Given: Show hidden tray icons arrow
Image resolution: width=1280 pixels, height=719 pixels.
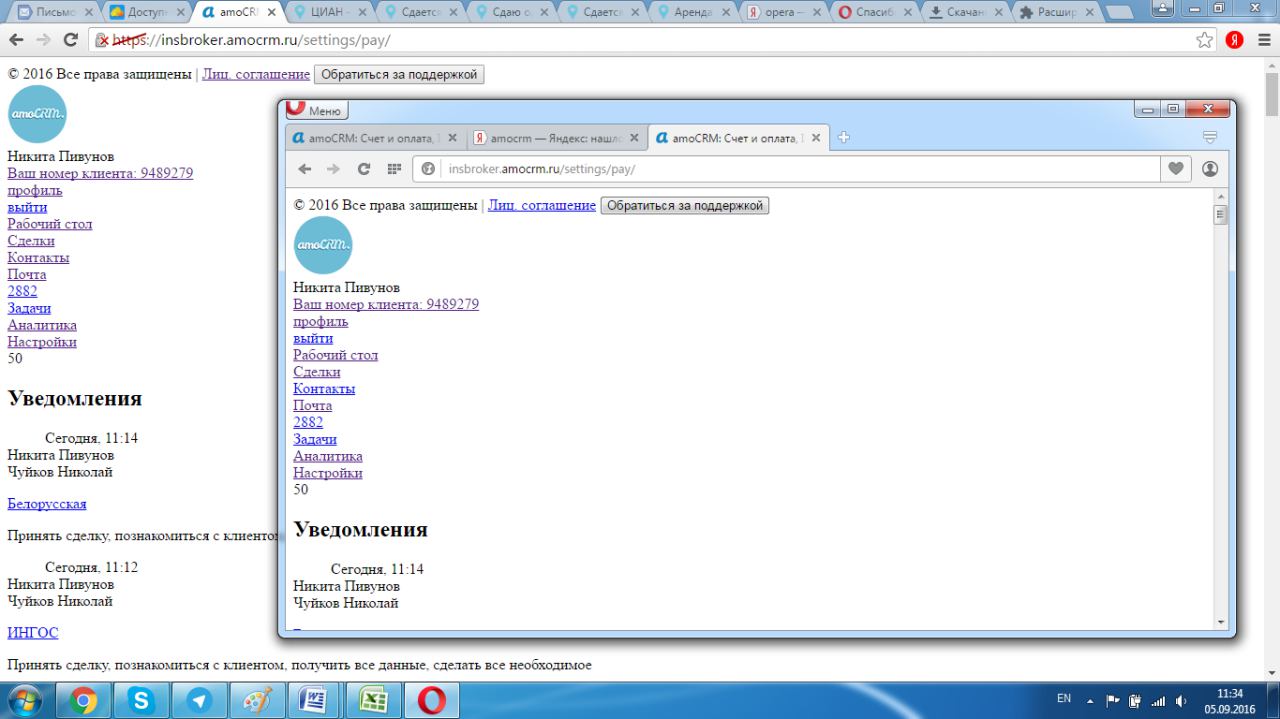Looking at the screenshot, I should point(1091,700).
